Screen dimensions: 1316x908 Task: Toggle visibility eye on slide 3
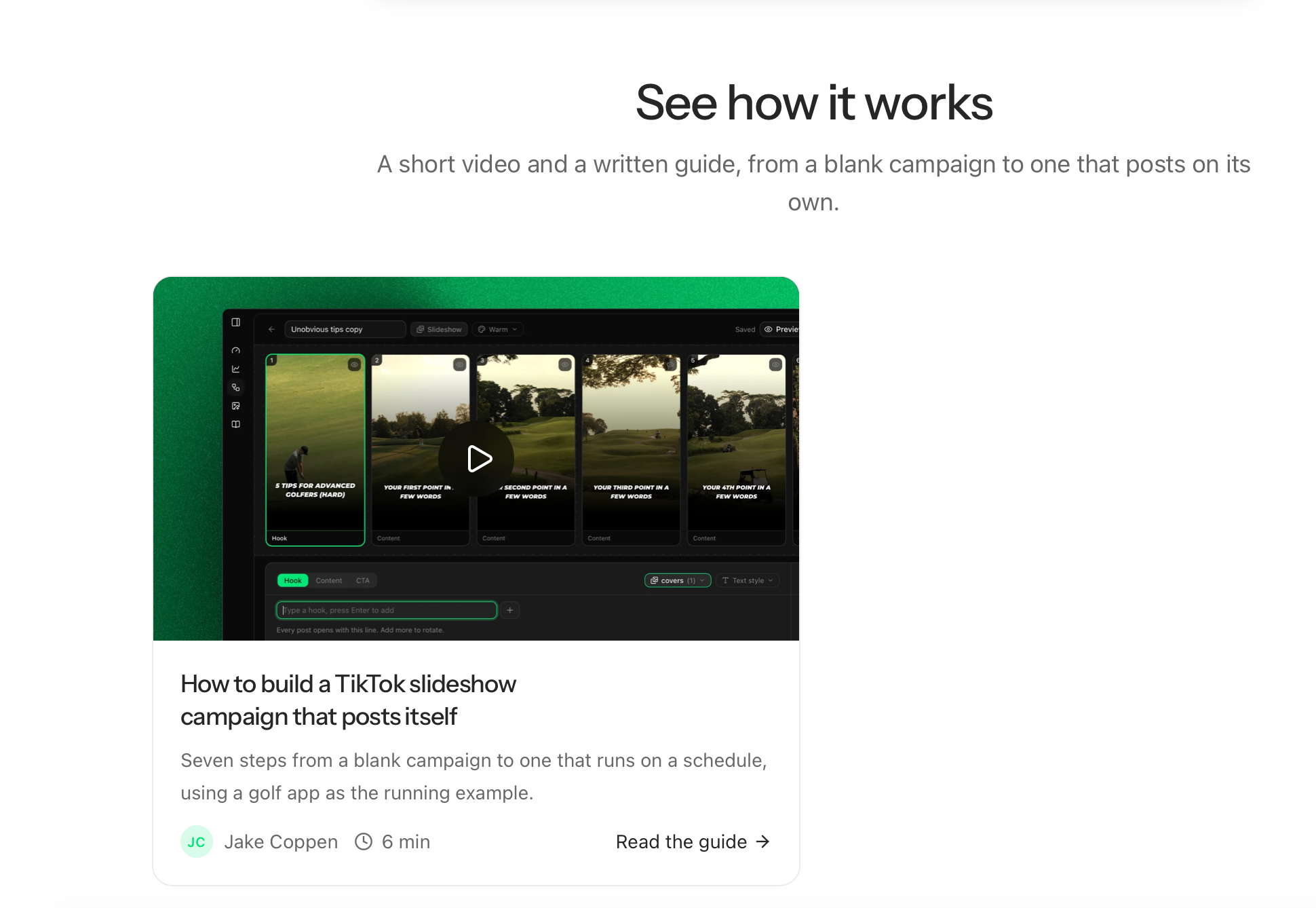pyautogui.click(x=564, y=364)
